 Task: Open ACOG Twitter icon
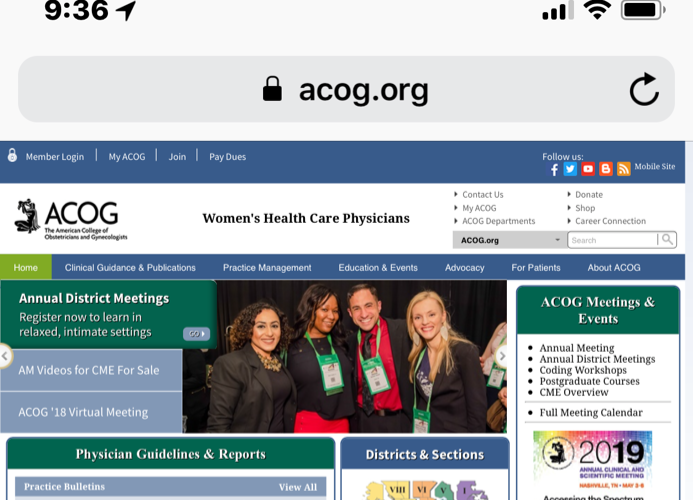[x=570, y=169]
